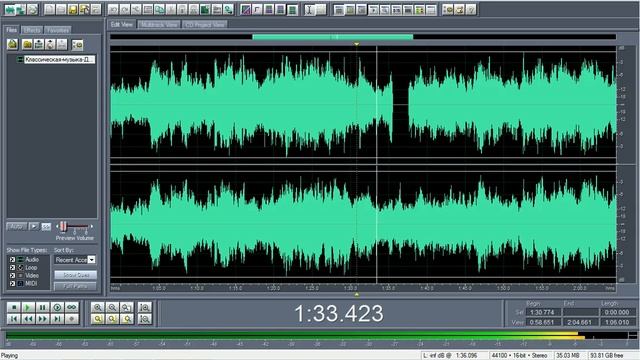Select the I-beam Time Selection tool
This screenshot has height=360, width=640.
(x=309, y=9)
